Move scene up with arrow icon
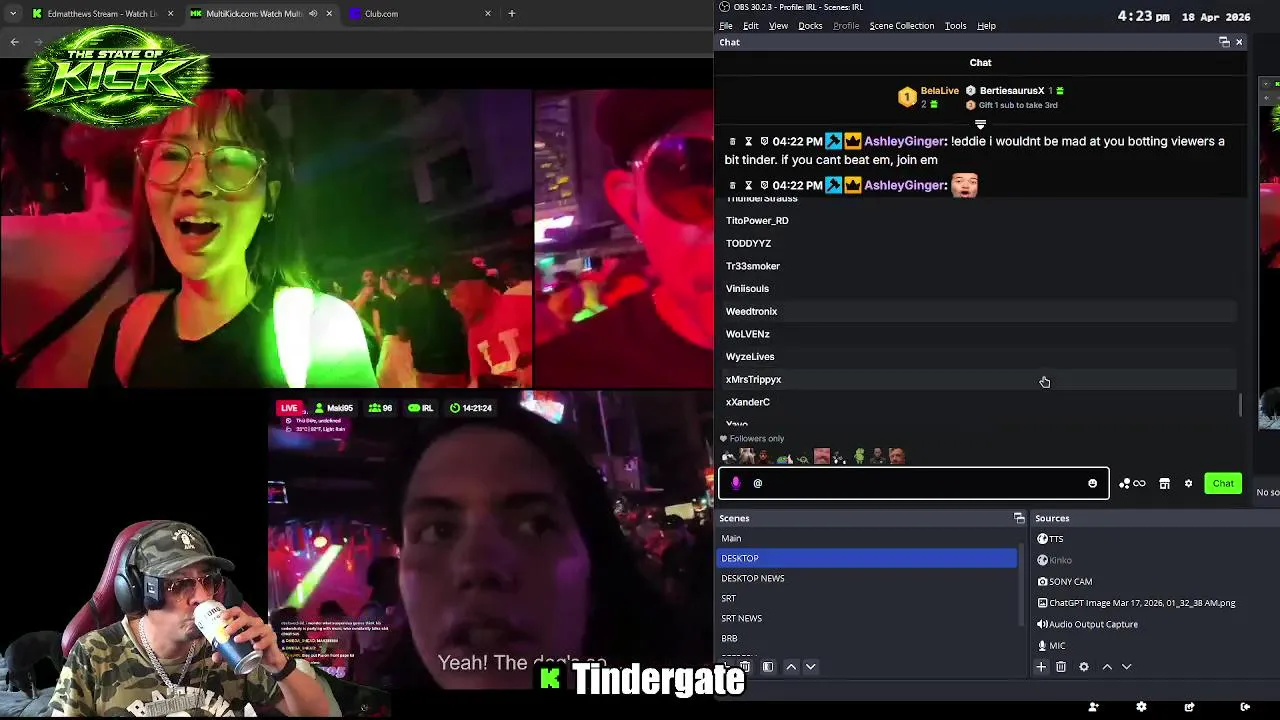Viewport: 1280px width, 720px height. [791, 667]
